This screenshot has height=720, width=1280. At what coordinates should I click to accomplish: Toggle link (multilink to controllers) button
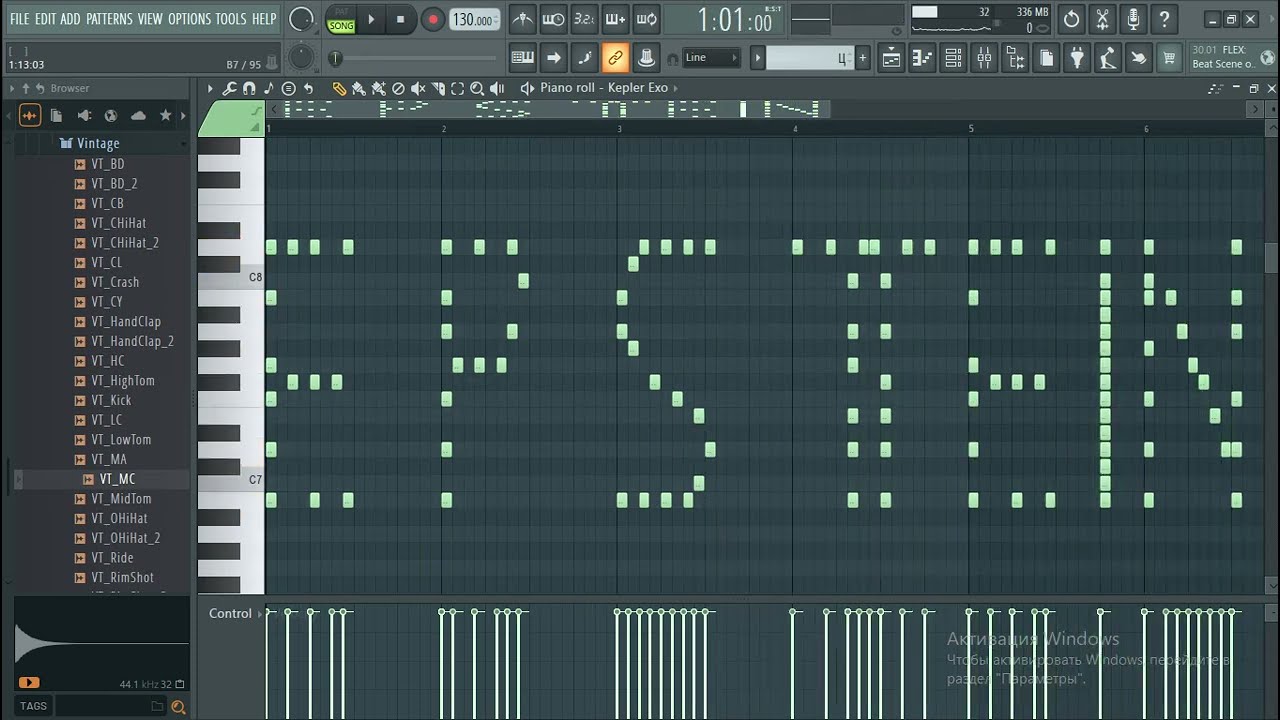coord(615,58)
